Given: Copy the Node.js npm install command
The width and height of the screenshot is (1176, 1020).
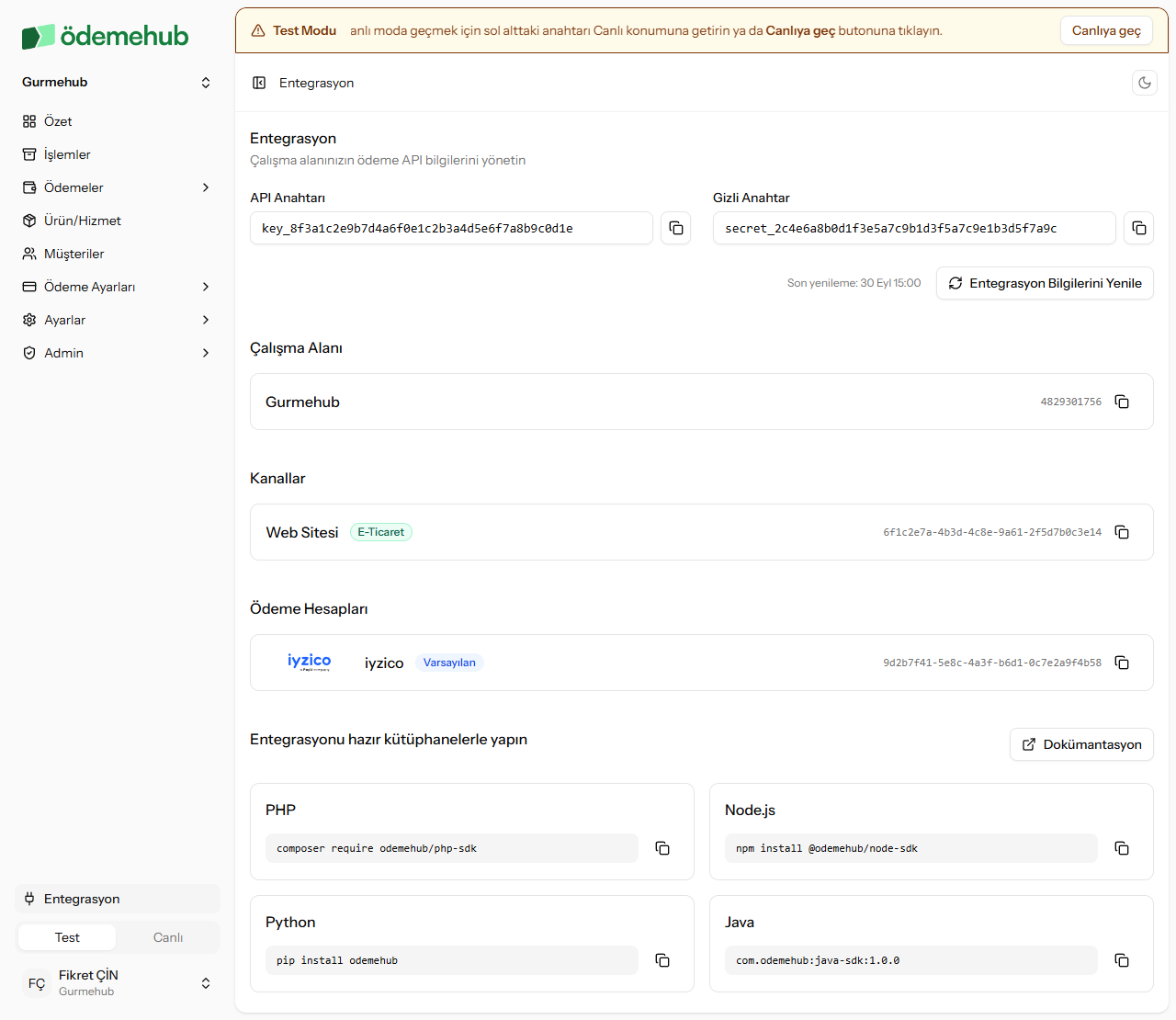Looking at the screenshot, I should click(1122, 848).
